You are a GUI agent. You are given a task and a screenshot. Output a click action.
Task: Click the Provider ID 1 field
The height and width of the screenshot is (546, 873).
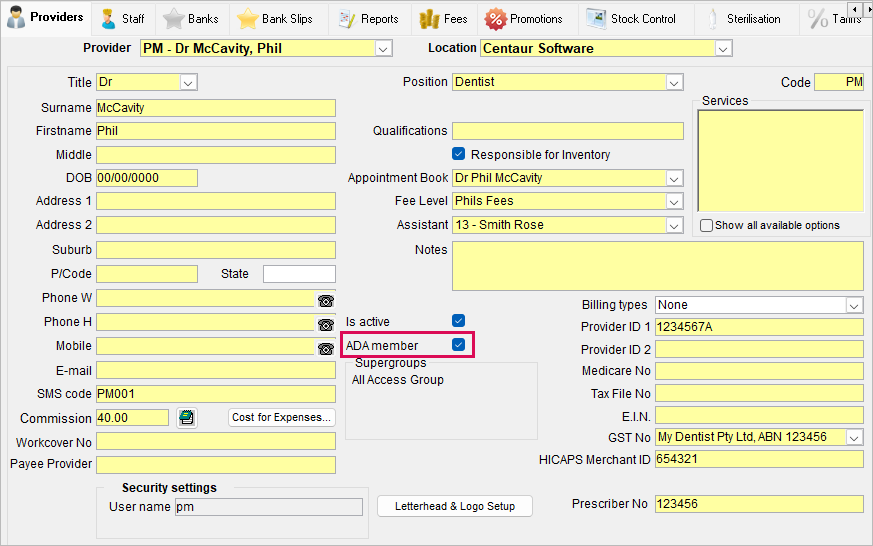759,327
